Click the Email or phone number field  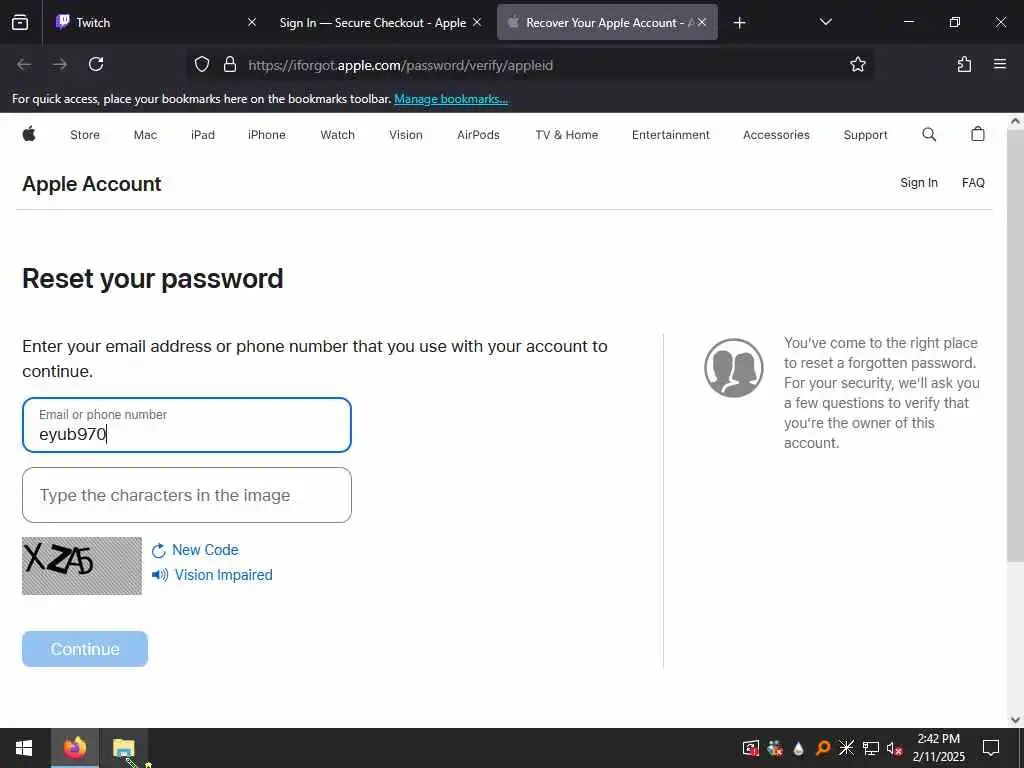187,424
